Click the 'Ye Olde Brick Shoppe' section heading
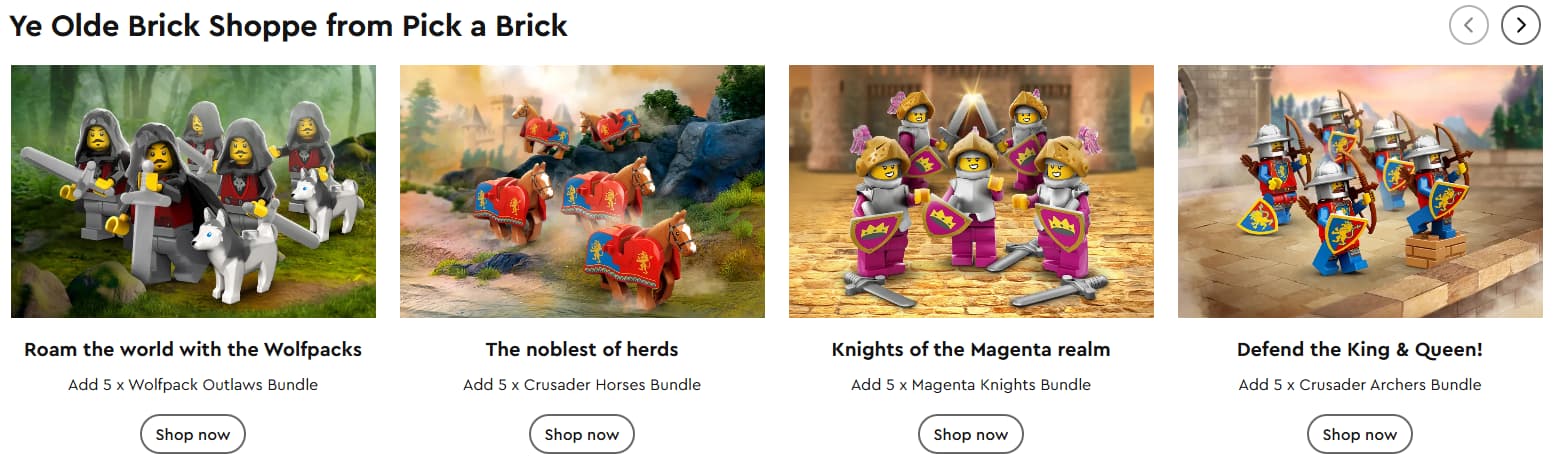This screenshot has width=1561, height=468. [x=288, y=26]
